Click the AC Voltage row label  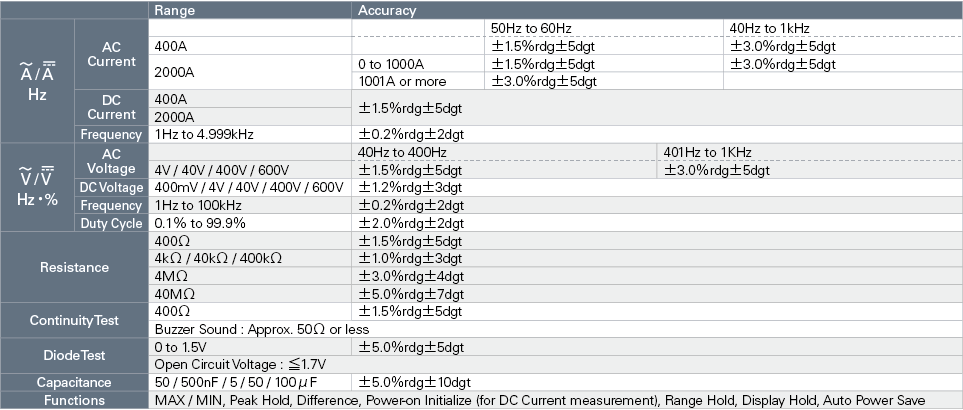112,161
